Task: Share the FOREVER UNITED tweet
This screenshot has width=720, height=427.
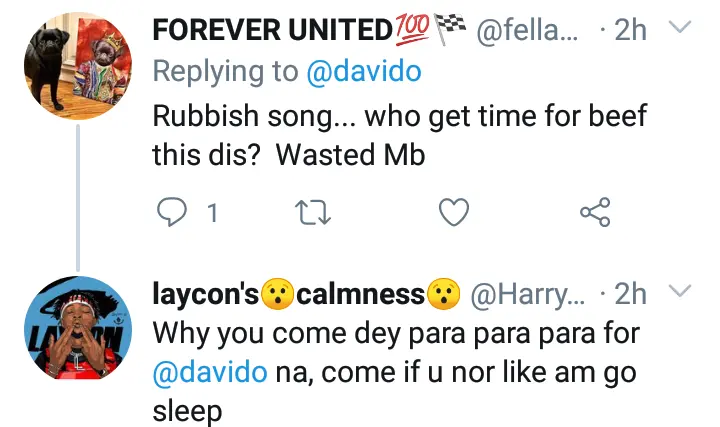Action: tap(596, 212)
